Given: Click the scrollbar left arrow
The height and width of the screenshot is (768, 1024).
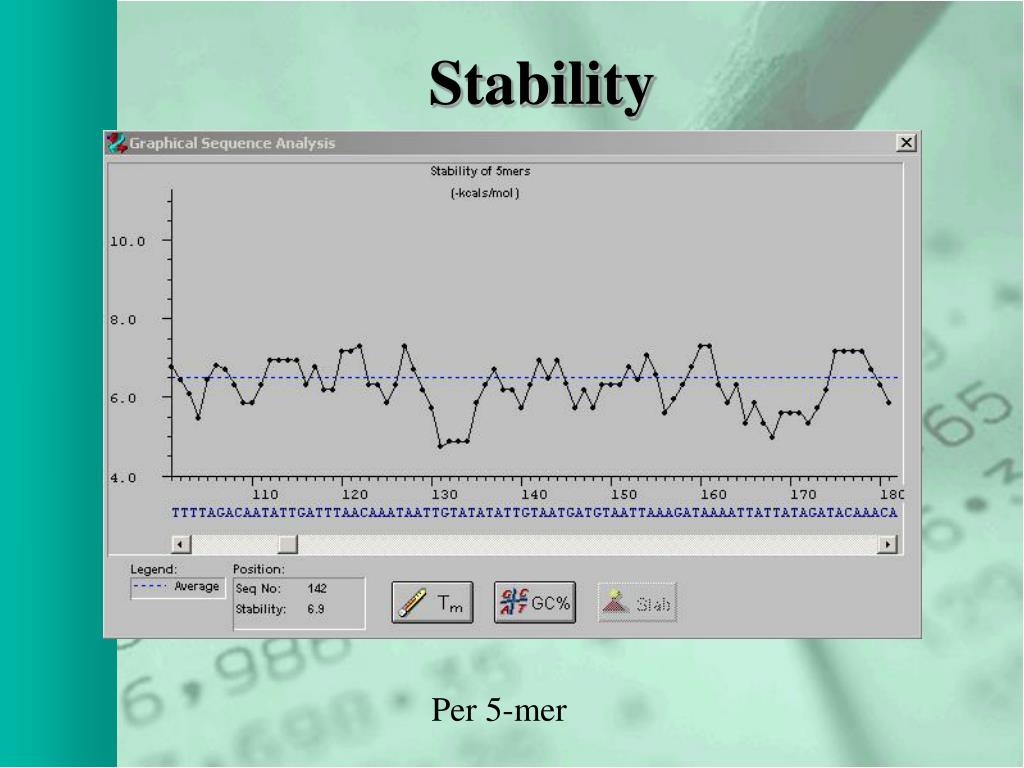Looking at the screenshot, I should click(x=181, y=543).
